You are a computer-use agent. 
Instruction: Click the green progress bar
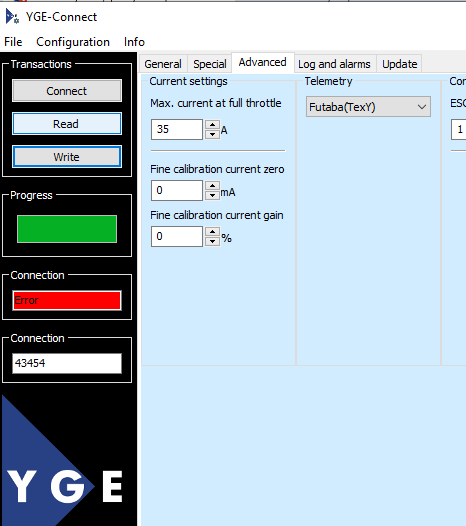(x=67, y=229)
